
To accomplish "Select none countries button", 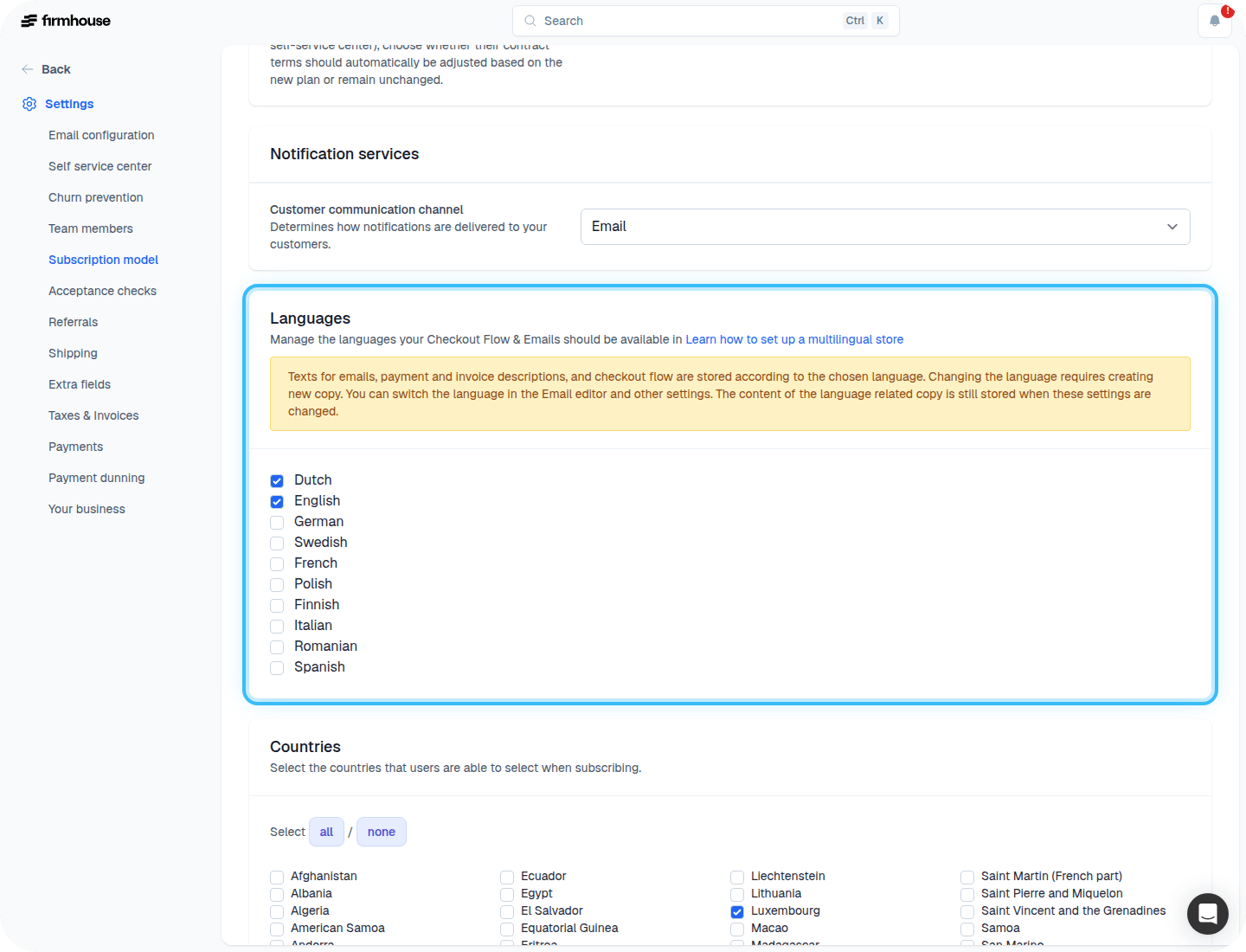I will (x=382, y=832).
